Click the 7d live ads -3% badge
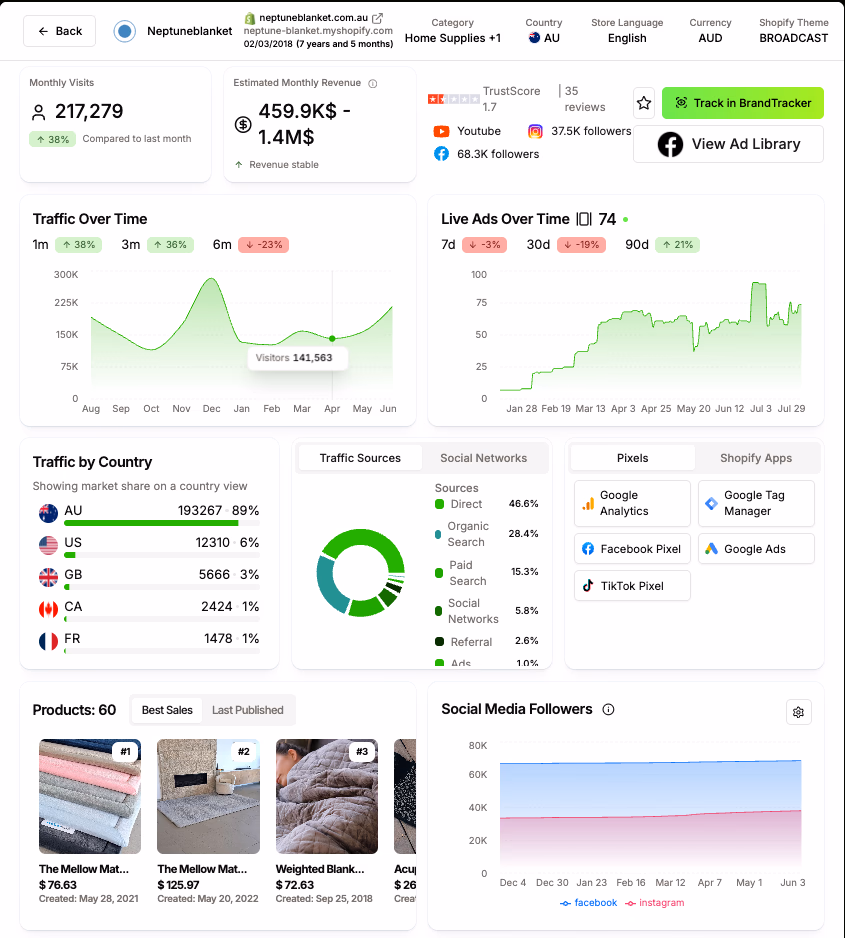Viewport: 845px width, 938px height. (484, 245)
